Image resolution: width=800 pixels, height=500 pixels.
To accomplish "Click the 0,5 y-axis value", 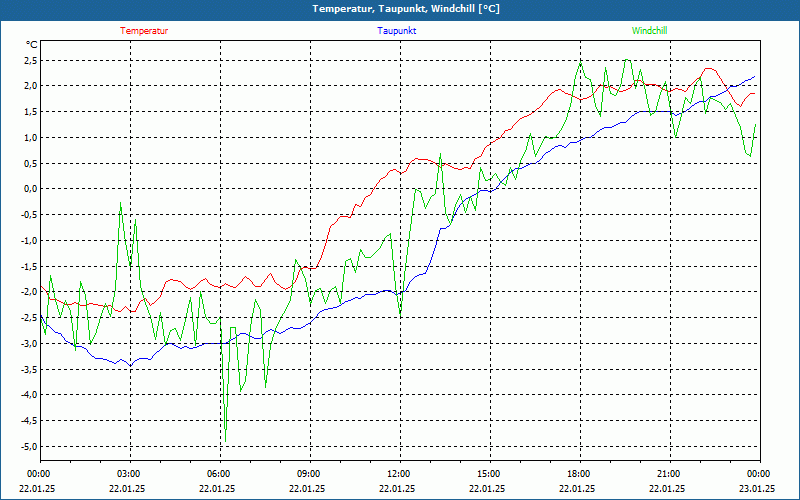I will coord(31,163).
